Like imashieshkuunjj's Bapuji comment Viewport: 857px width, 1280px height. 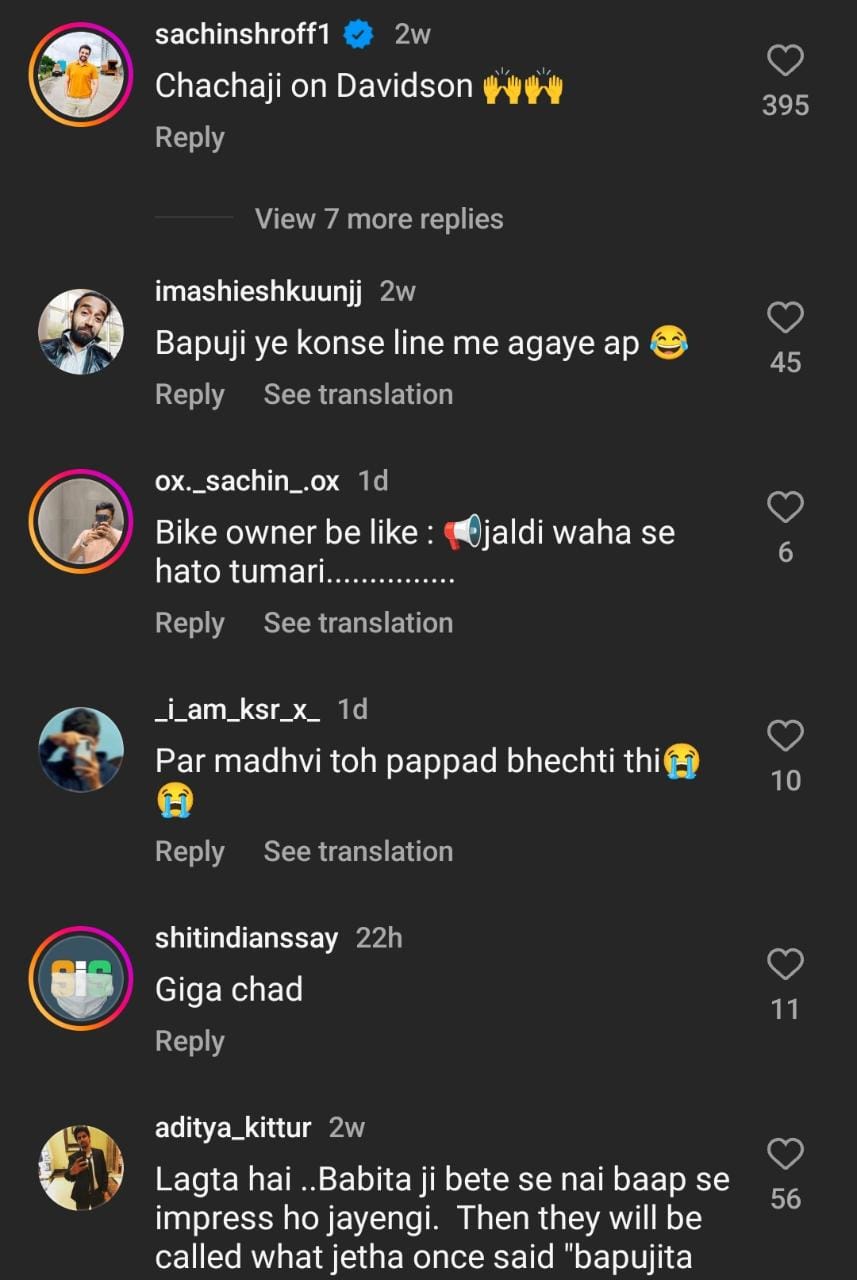[785, 318]
